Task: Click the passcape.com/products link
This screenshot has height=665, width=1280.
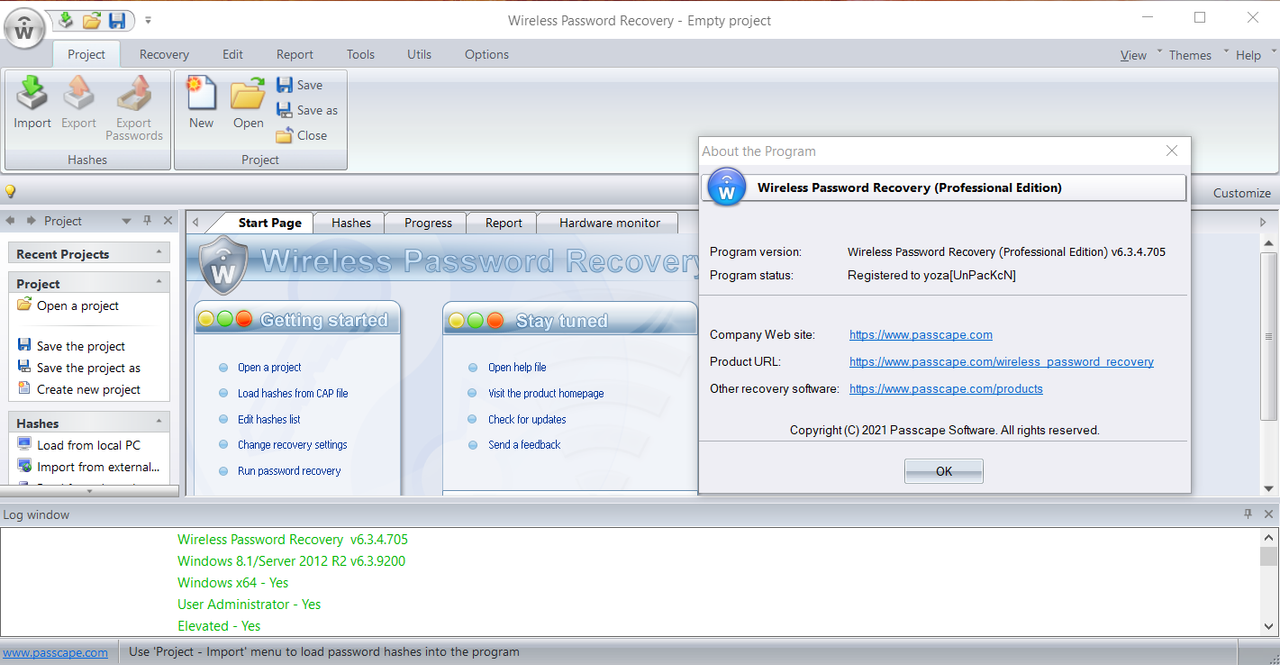Action: point(946,389)
